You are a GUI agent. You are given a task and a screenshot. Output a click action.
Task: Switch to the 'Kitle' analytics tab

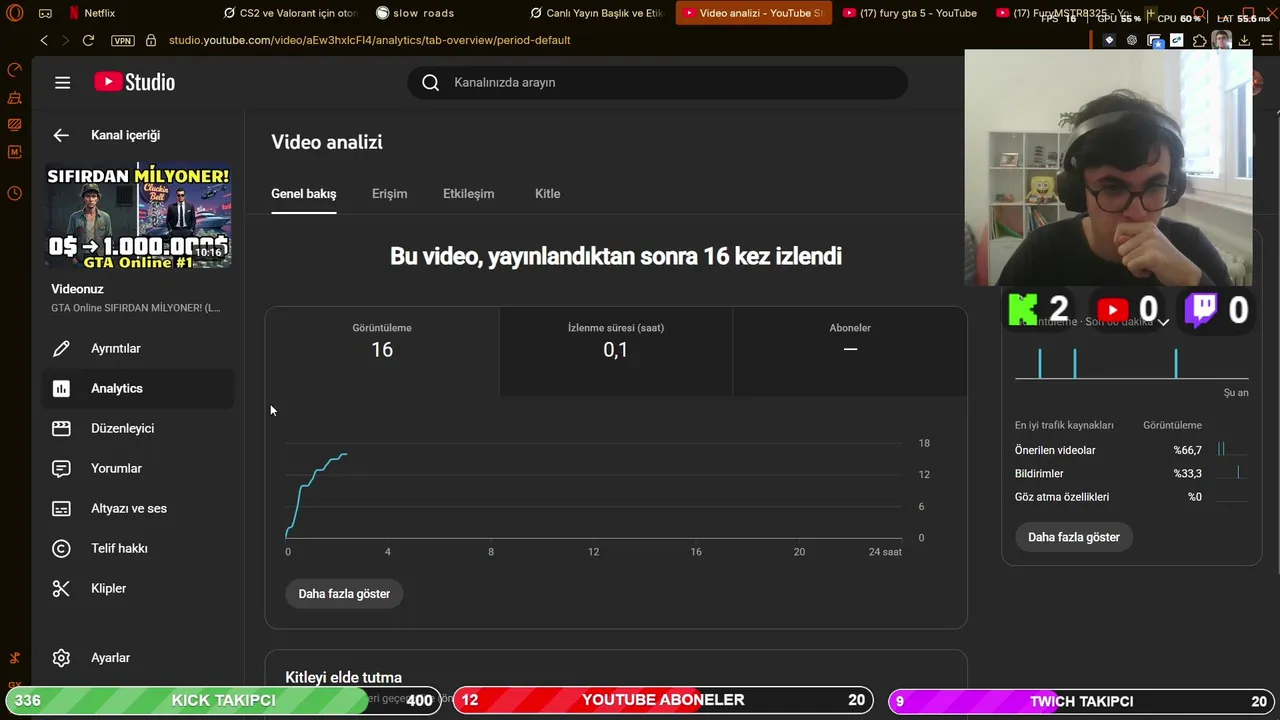tap(547, 193)
